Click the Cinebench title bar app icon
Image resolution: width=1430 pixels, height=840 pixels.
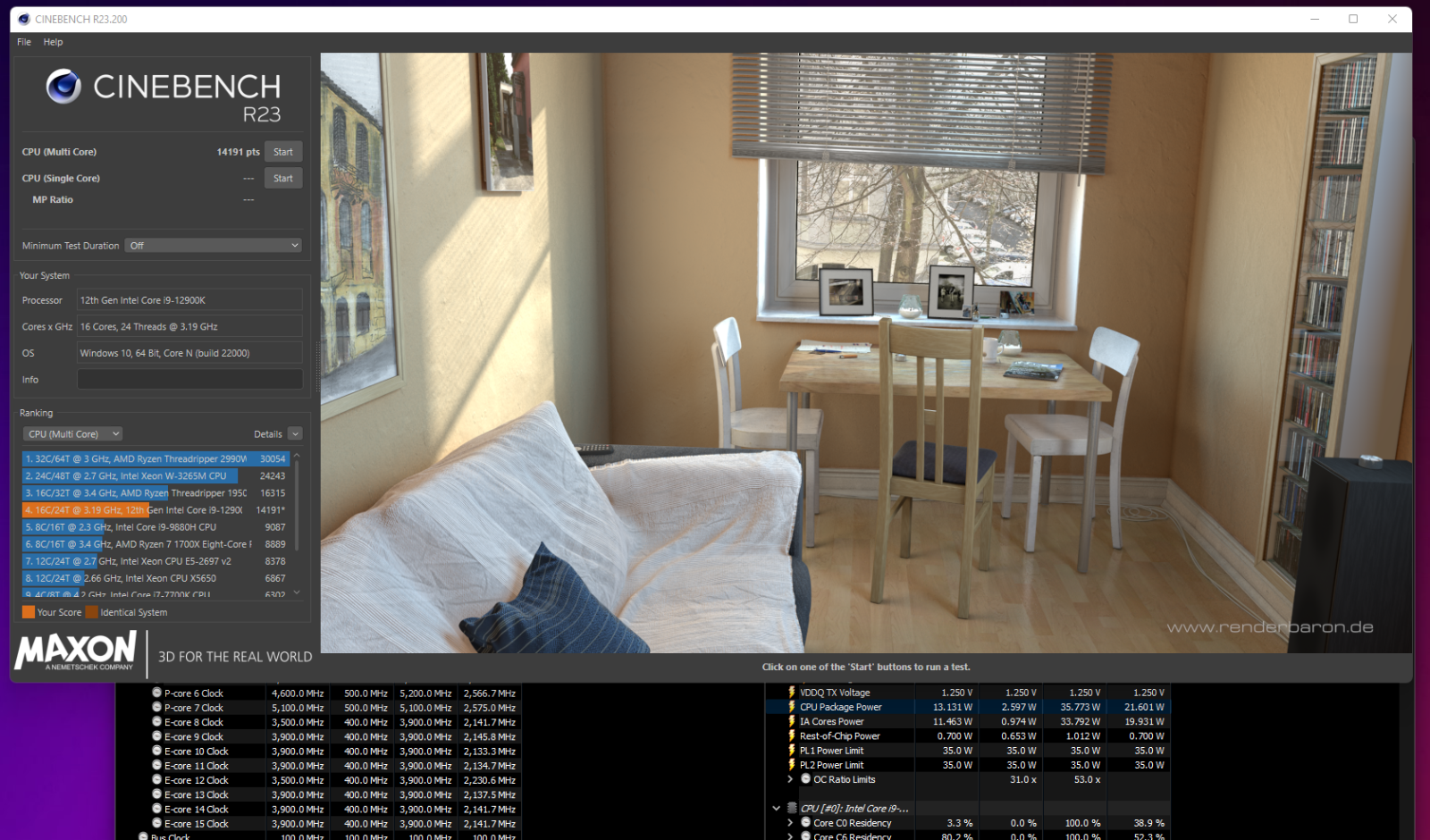(24, 19)
